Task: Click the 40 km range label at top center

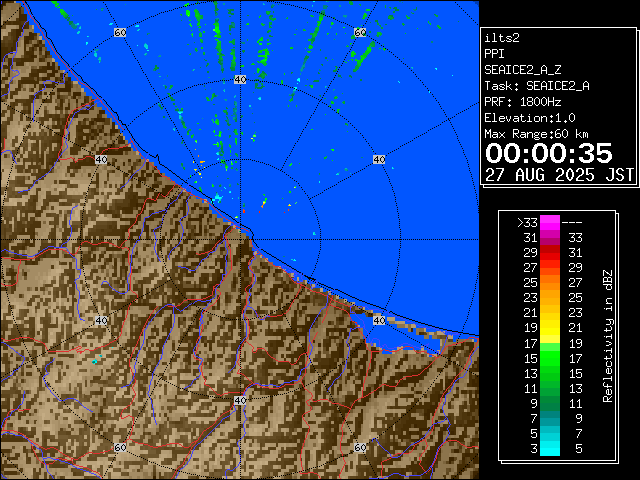Action: tap(240, 79)
